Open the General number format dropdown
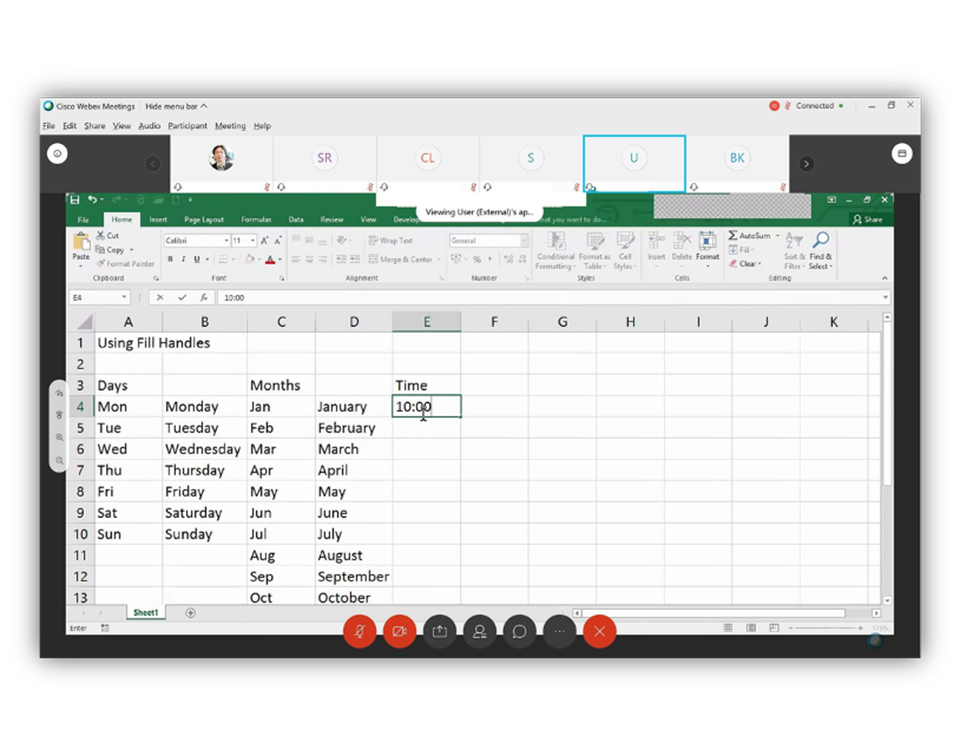 [488, 241]
